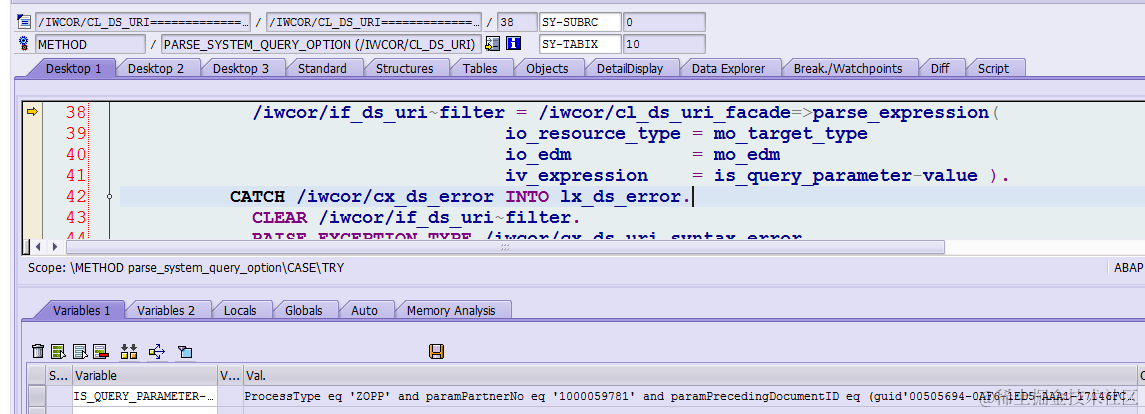1145x414 pixels.
Task: Open the Data Explorer tab
Action: tap(729, 69)
